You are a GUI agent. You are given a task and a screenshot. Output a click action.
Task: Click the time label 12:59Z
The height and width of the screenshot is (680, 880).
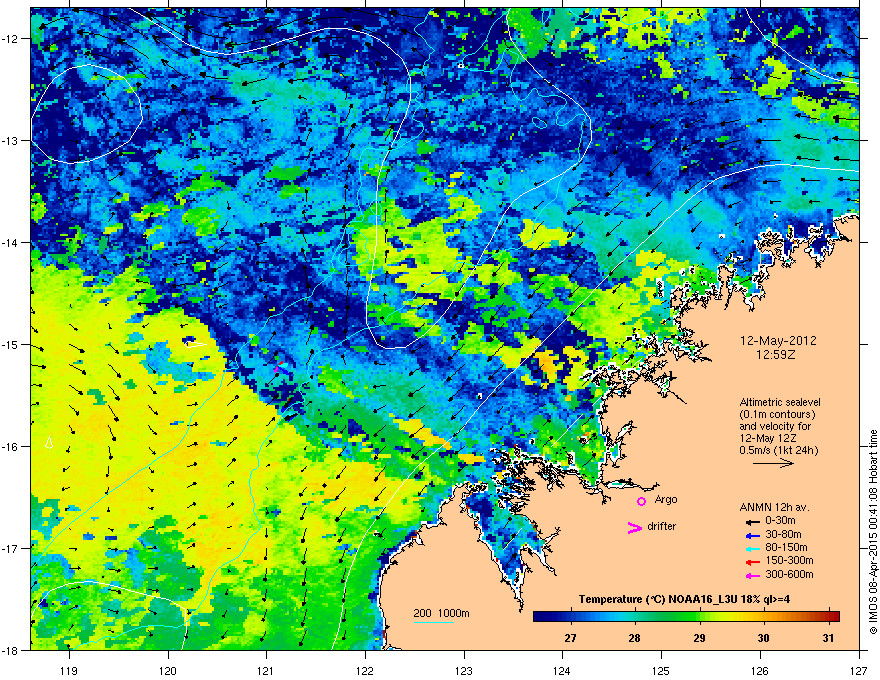coord(778,355)
